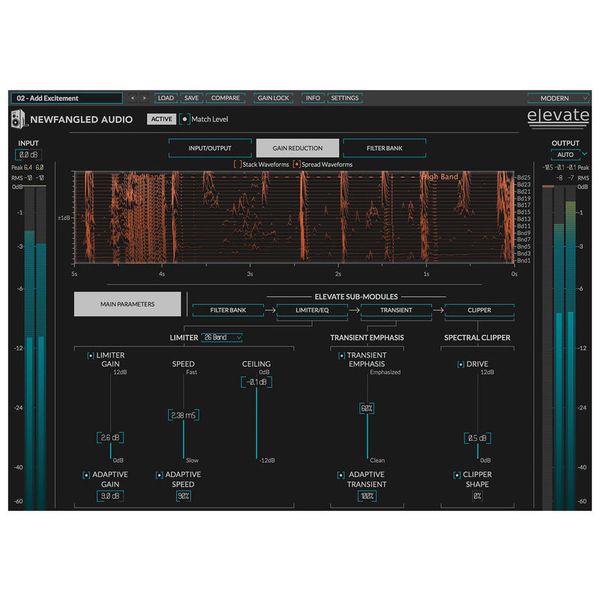The image size is (600, 600).
Task: Click the input level meter
Action: coord(35,348)
